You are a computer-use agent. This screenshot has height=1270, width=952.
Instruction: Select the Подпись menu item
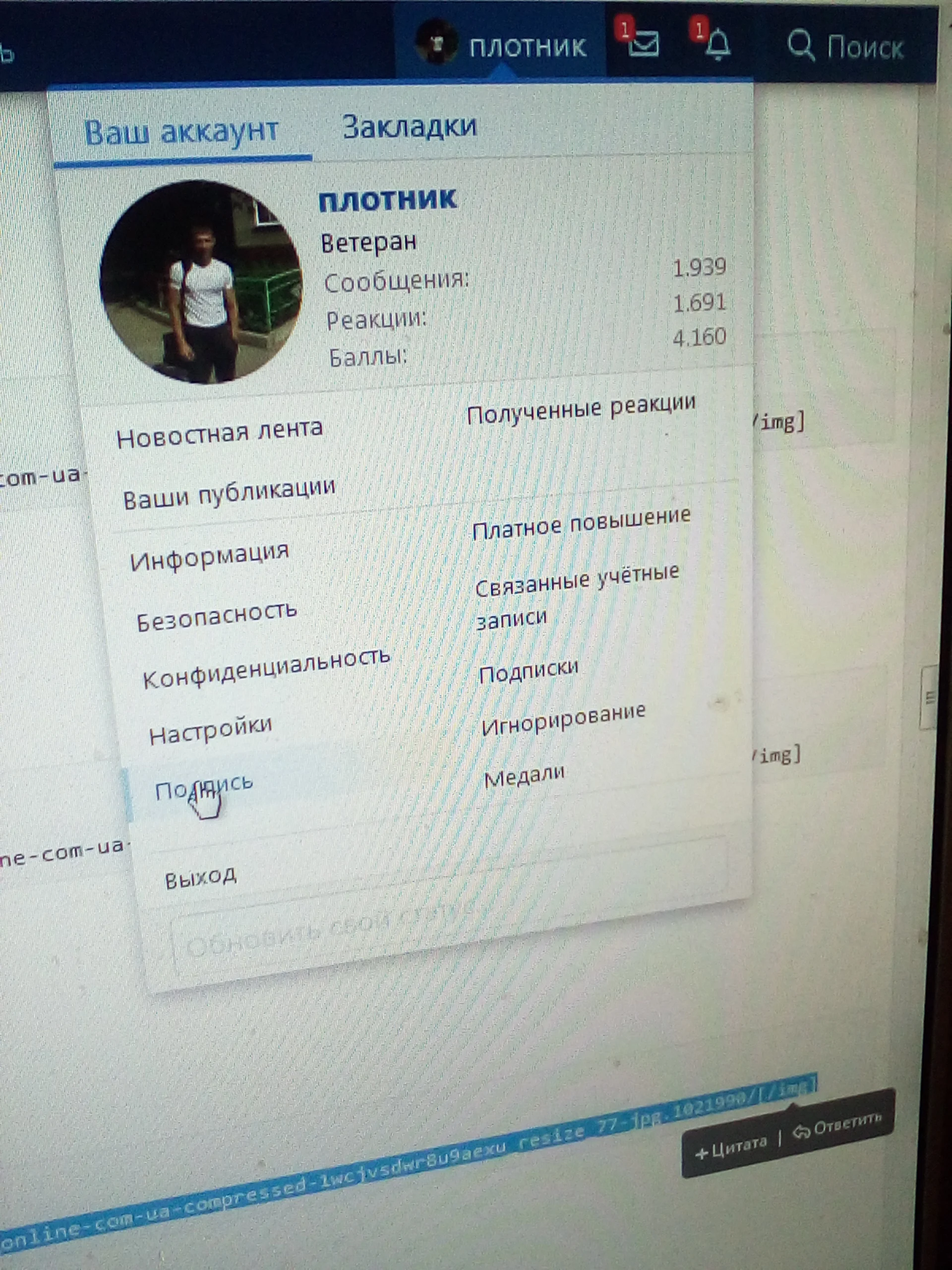(x=204, y=787)
